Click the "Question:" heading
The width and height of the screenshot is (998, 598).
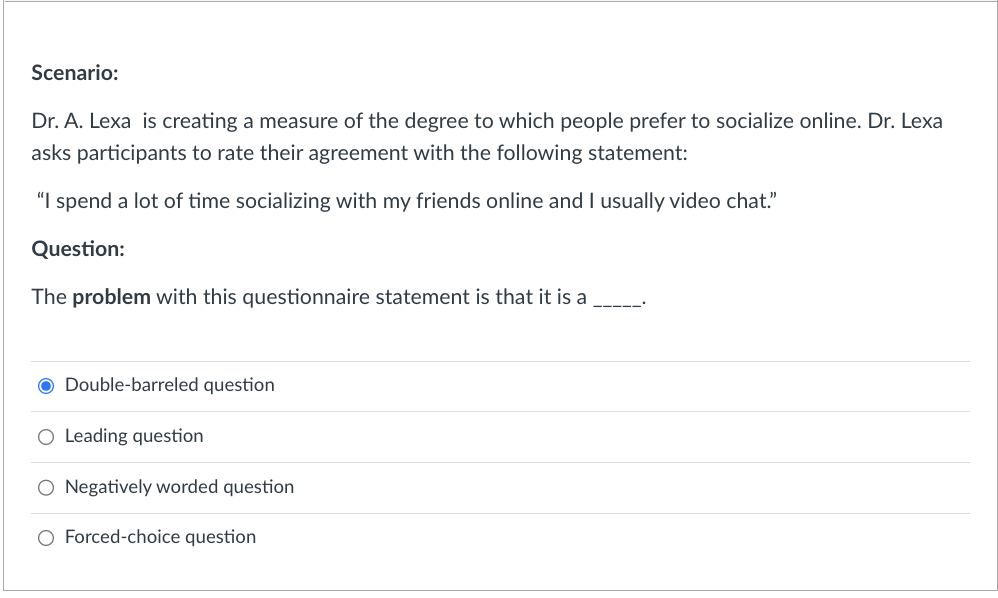78,249
